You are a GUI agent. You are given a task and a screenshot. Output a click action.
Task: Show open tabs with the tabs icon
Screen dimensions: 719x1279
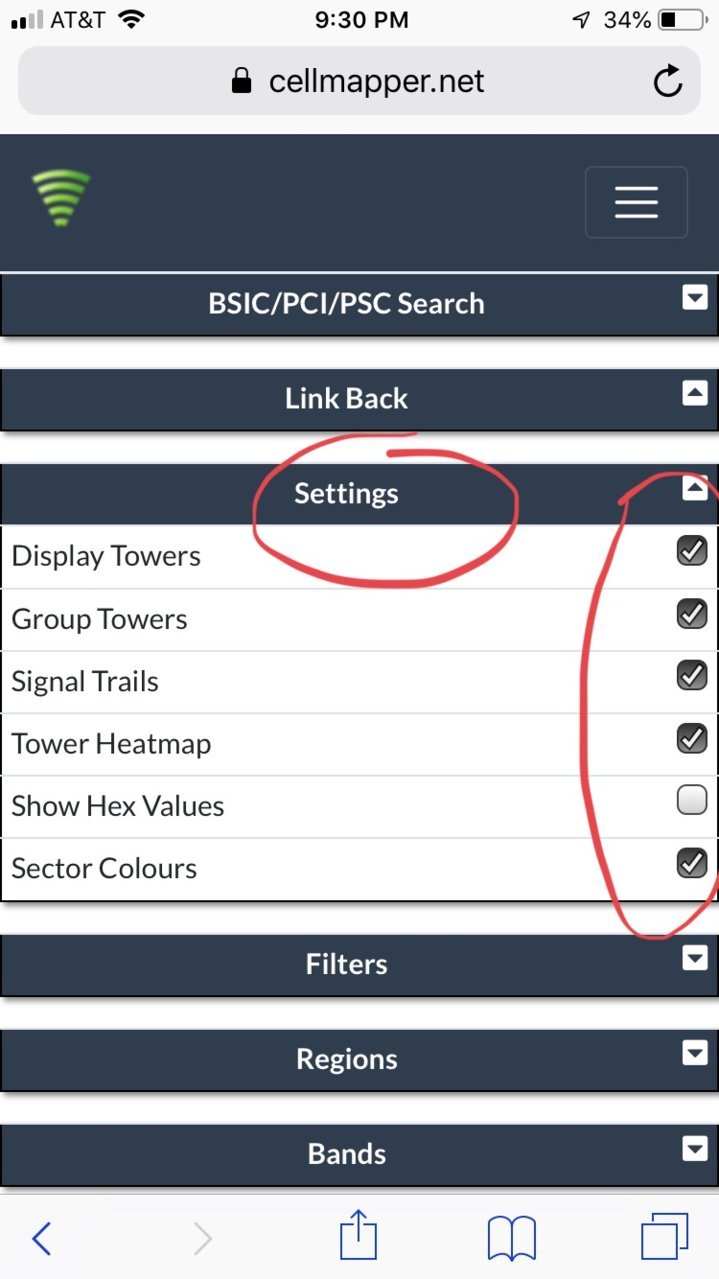(665, 1237)
